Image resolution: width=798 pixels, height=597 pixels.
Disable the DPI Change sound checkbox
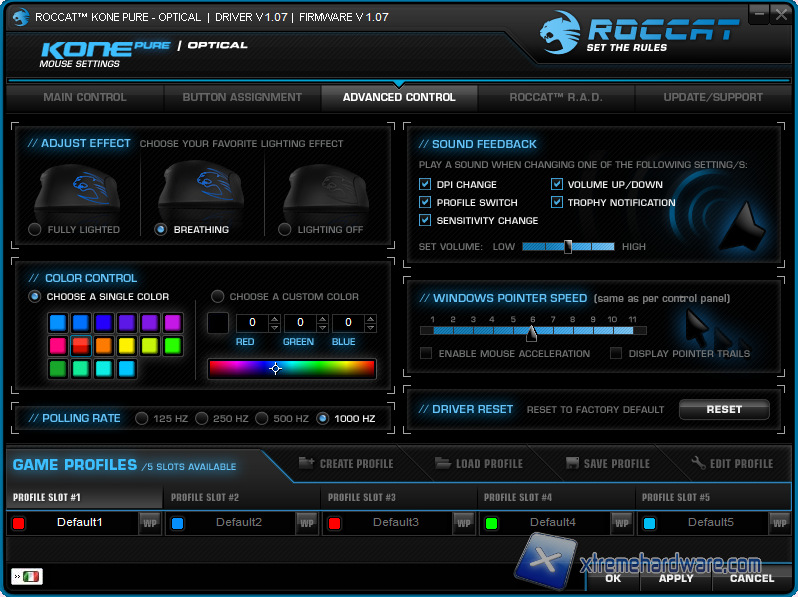426,185
